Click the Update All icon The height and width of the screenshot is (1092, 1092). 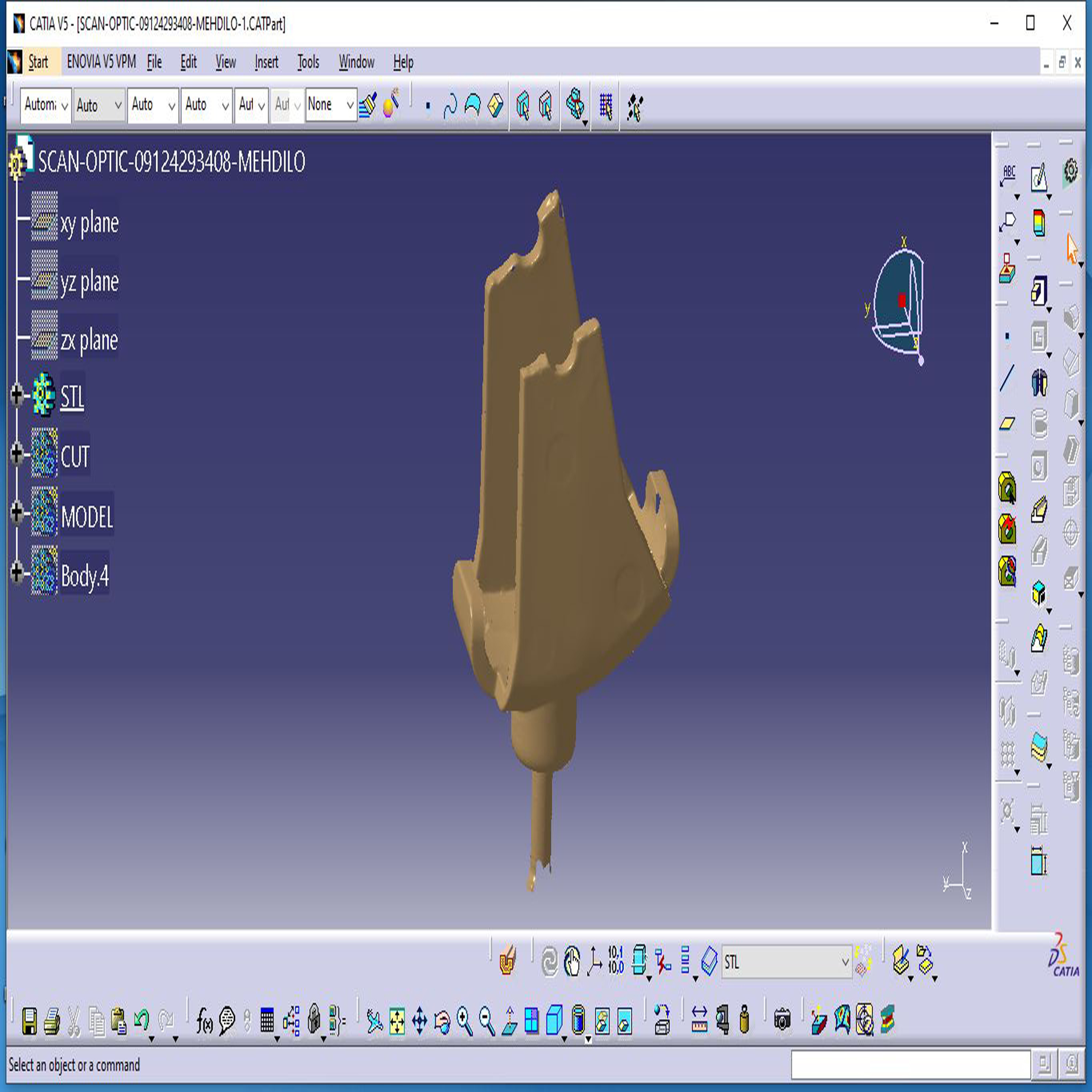(549, 961)
